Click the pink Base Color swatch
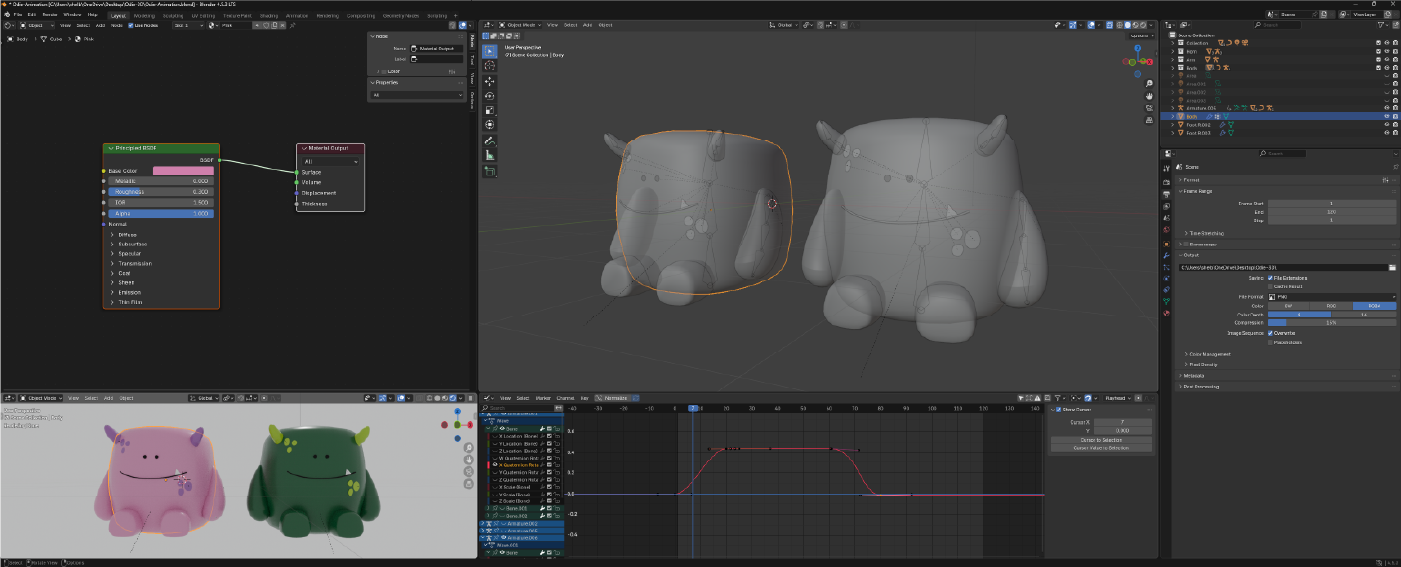This screenshot has width=1401, height=567. (182, 171)
